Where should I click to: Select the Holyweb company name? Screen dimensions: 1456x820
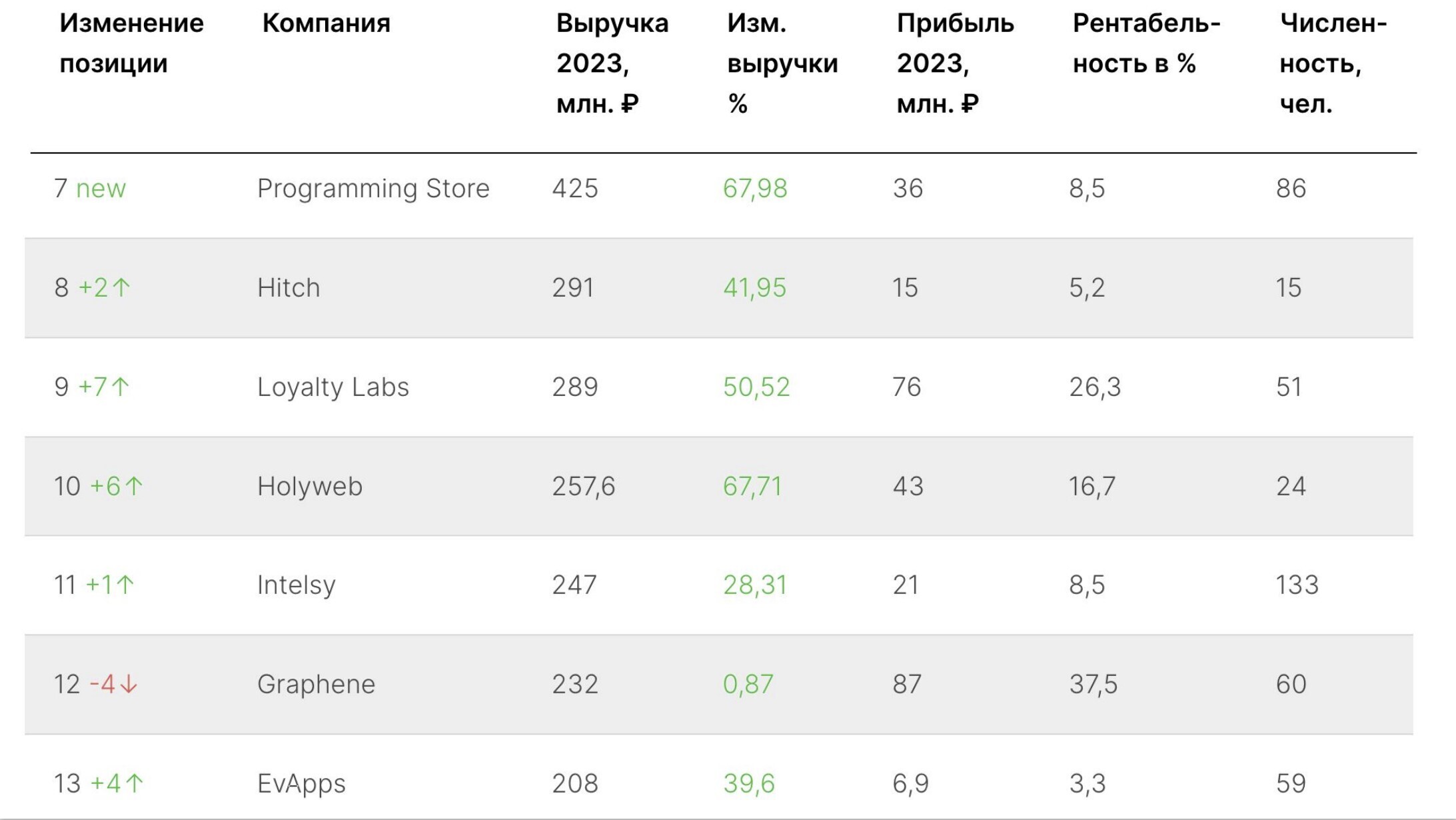(310, 486)
